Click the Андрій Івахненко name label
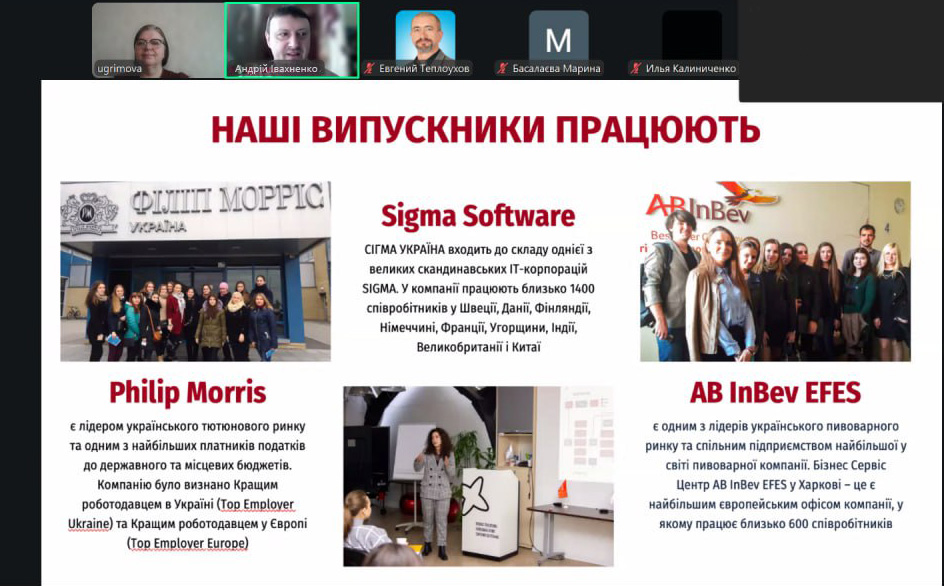 (276, 69)
